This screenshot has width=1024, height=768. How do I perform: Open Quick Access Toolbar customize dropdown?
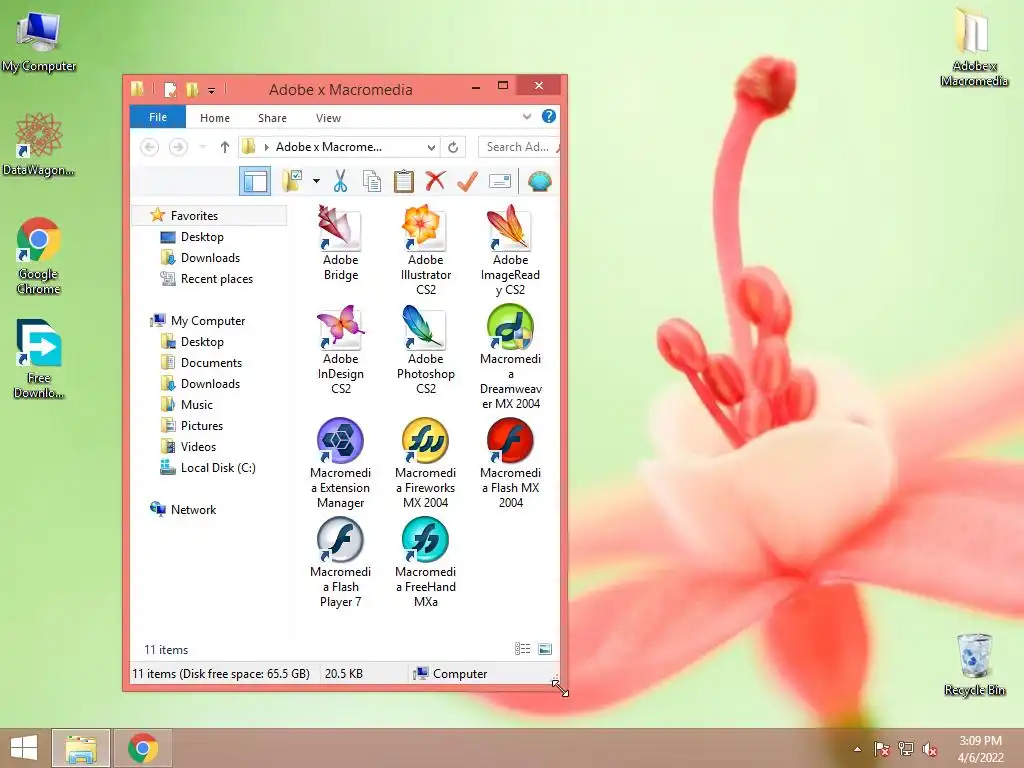tap(211, 90)
